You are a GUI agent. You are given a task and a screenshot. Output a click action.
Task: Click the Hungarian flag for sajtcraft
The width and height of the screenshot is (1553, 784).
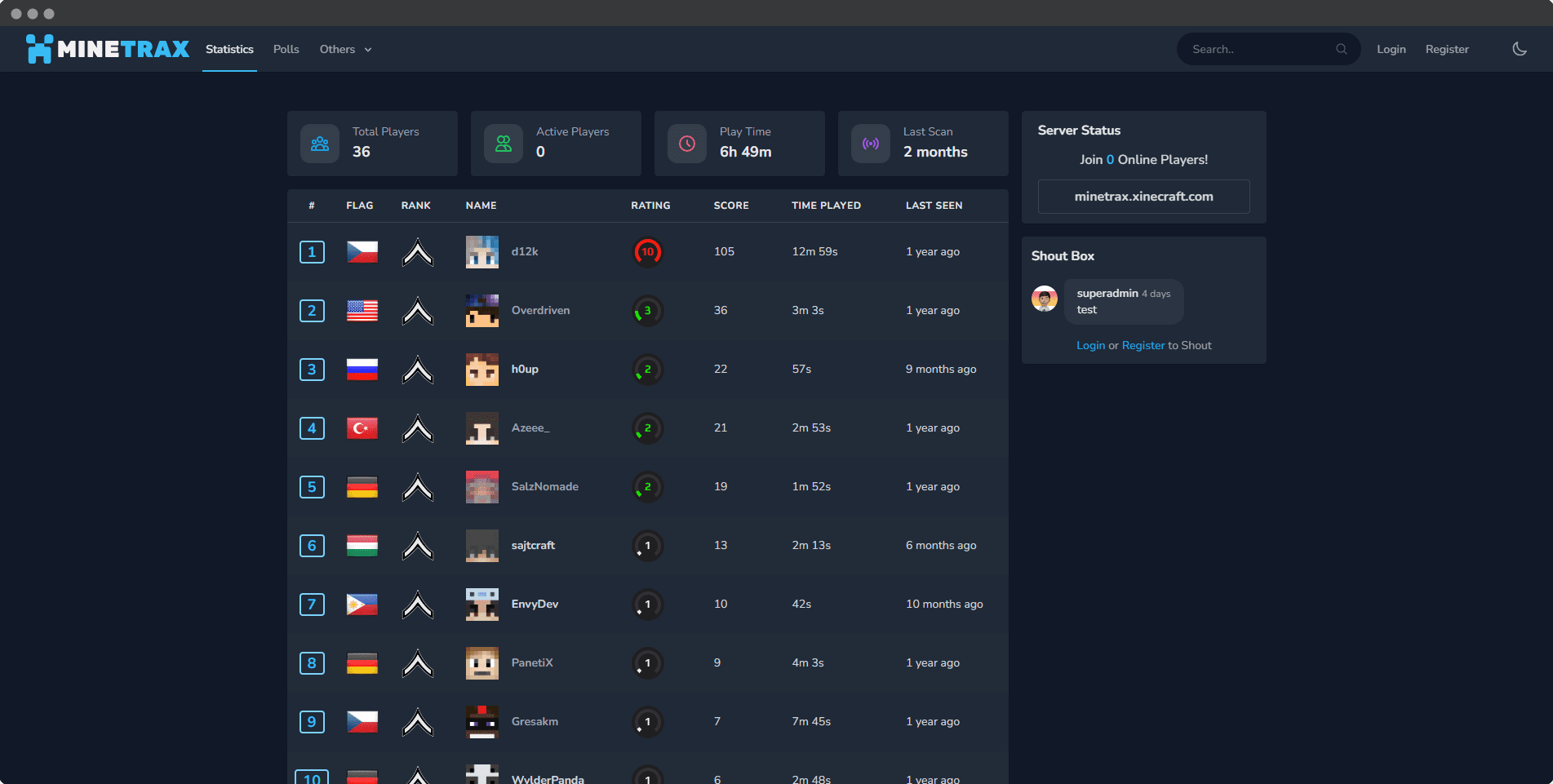point(362,546)
